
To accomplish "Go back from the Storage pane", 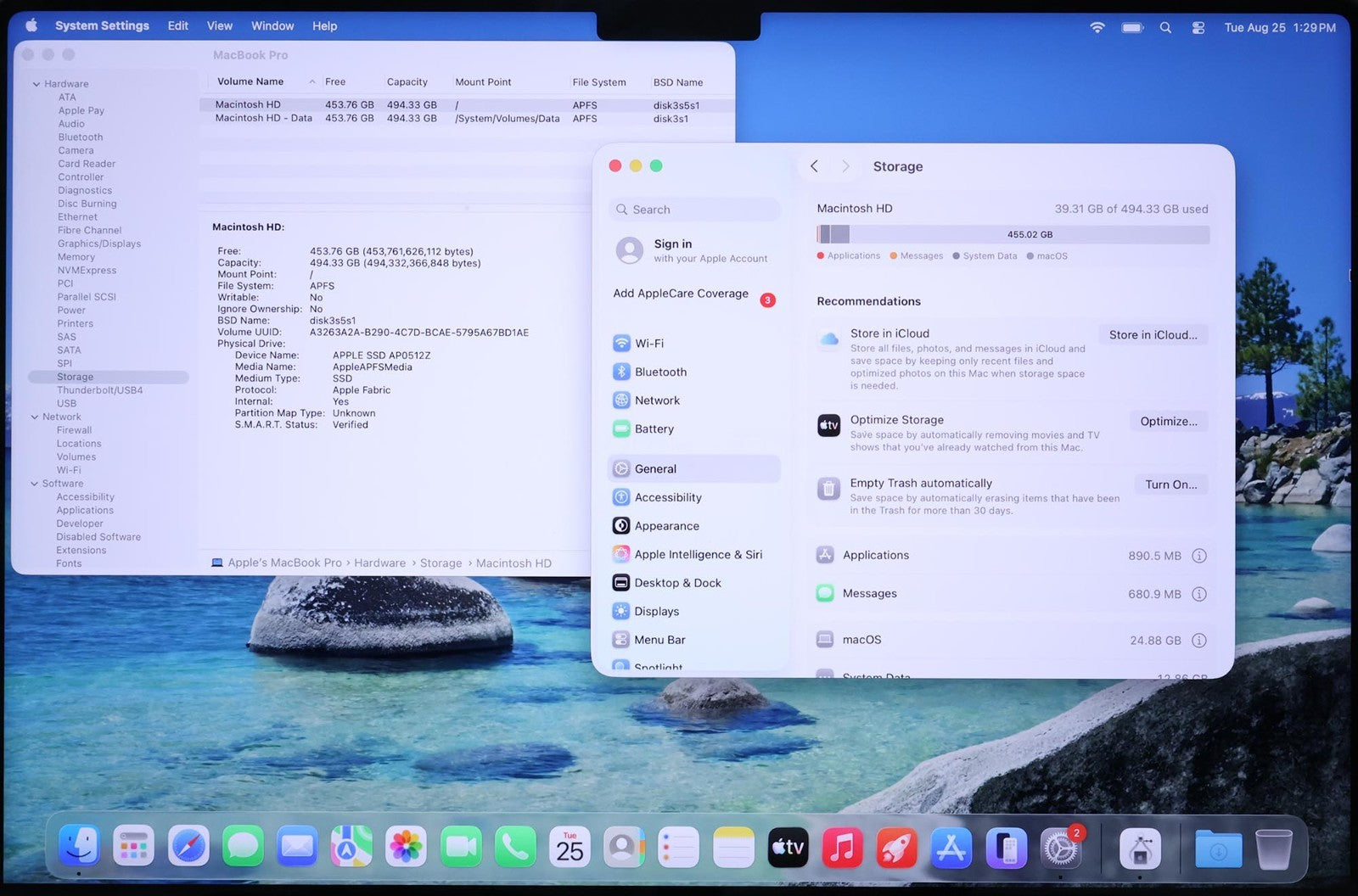I will [x=814, y=166].
